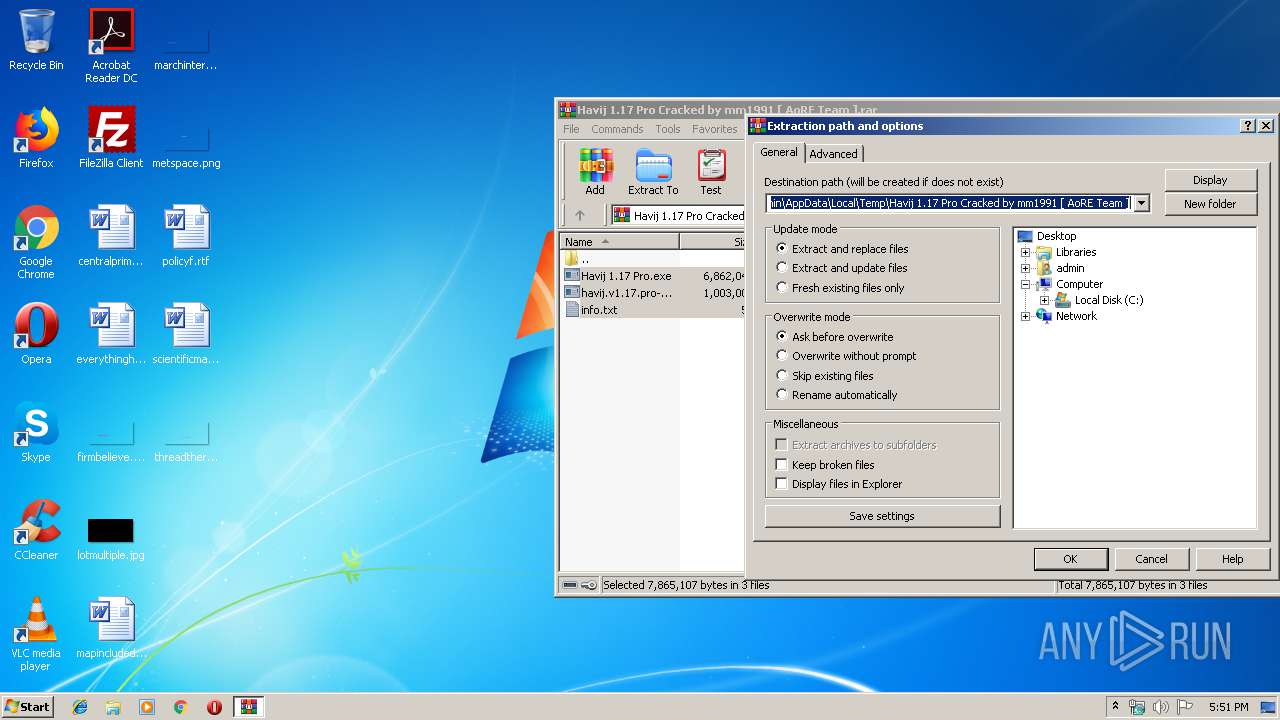The width and height of the screenshot is (1280, 720).
Task: Click the volume icon in system tray
Action: [x=1161, y=707]
